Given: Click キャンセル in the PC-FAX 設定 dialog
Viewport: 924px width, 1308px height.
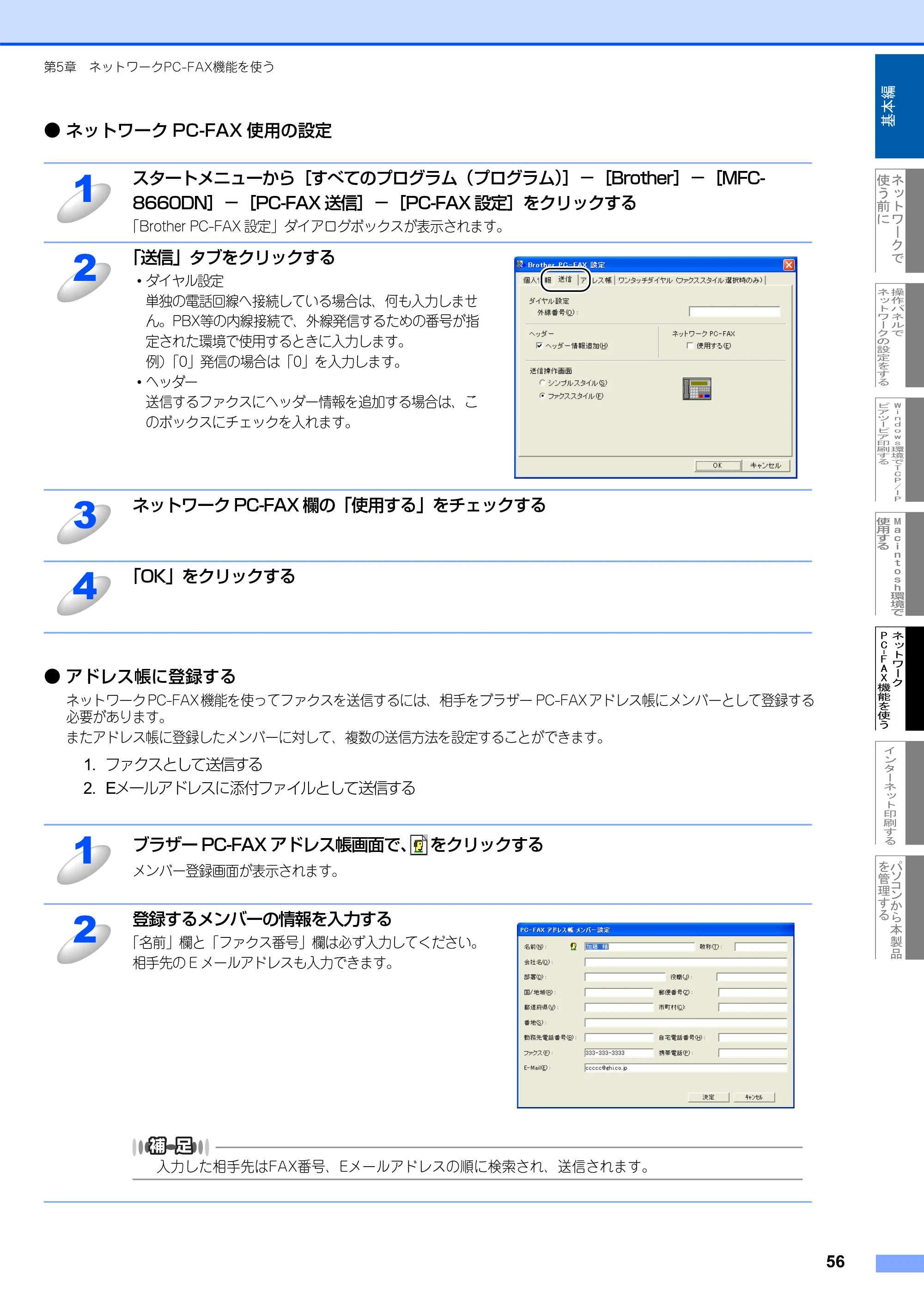Looking at the screenshot, I should 766,465.
